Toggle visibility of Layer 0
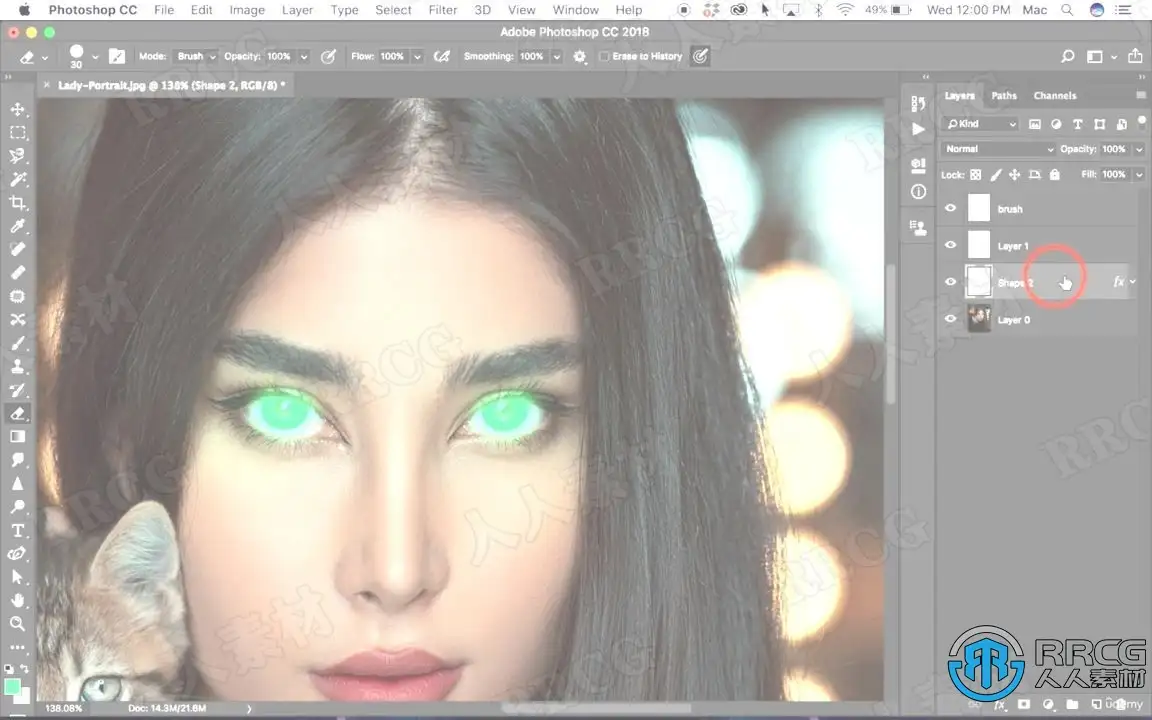This screenshot has width=1152, height=720. coord(950,320)
